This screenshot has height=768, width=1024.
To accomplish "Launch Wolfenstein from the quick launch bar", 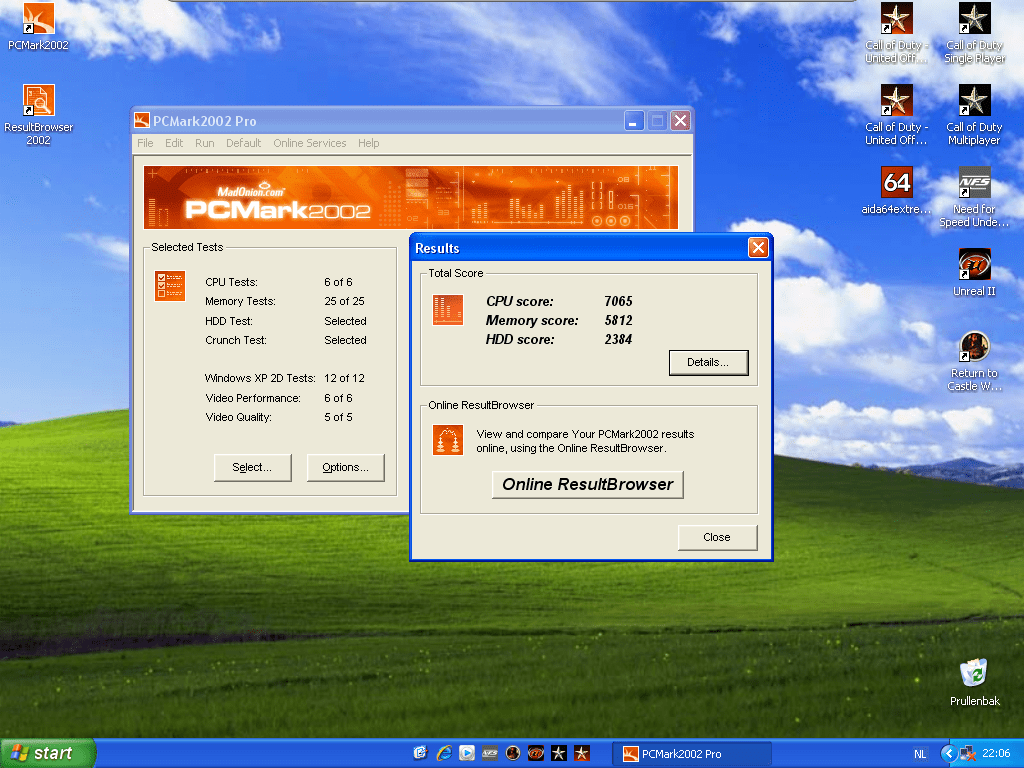I will (x=513, y=753).
